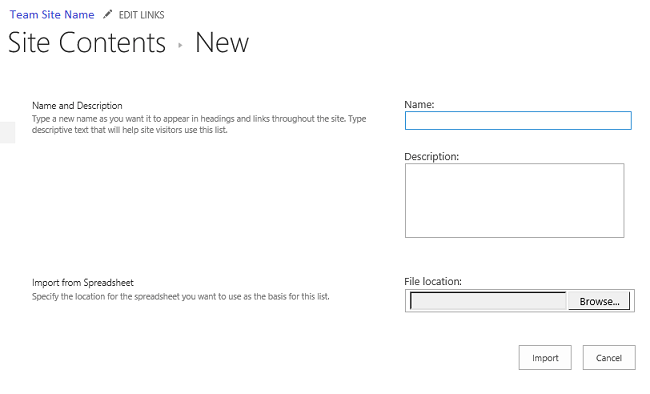Click the 'Specify the location' help text

click(181, 297)
